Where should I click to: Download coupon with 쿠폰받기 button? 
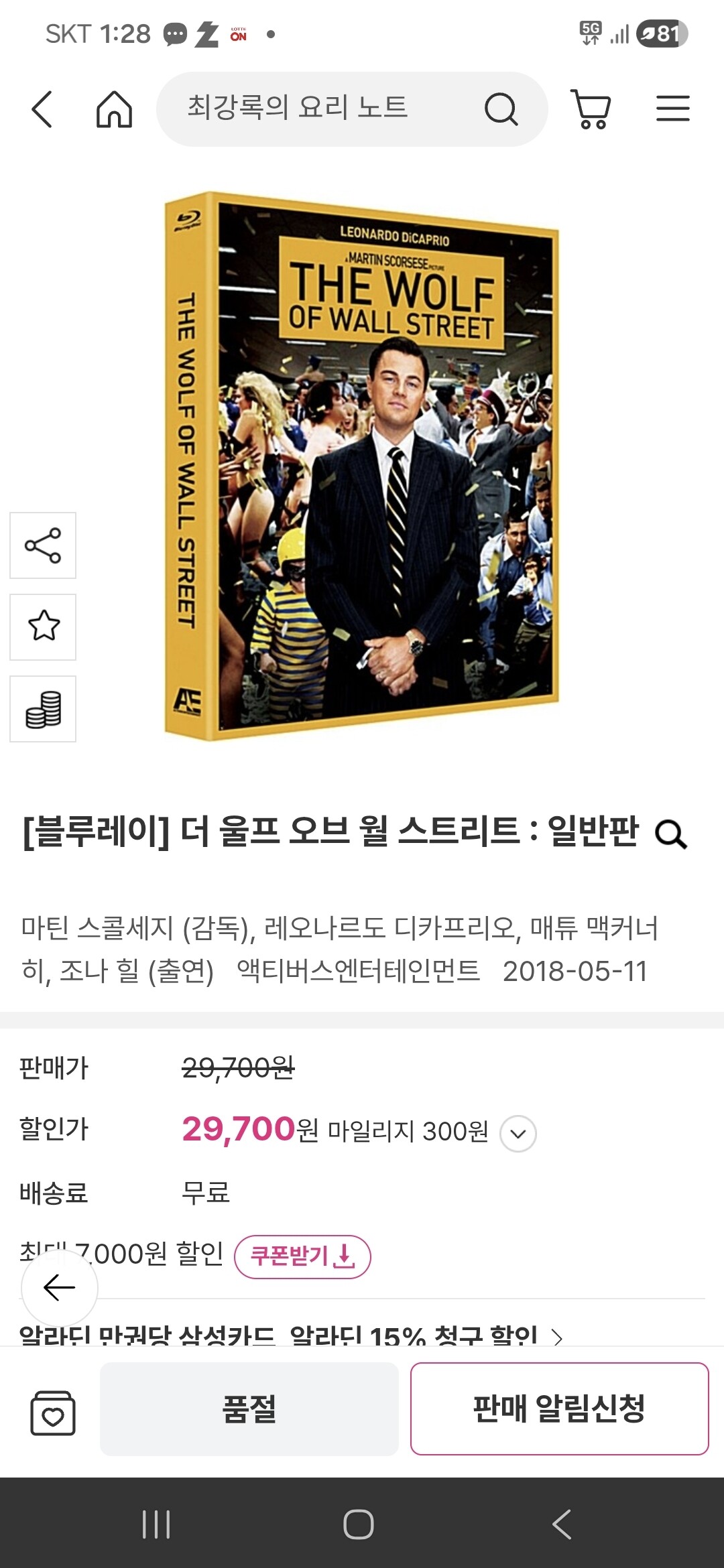(302, 1256)
